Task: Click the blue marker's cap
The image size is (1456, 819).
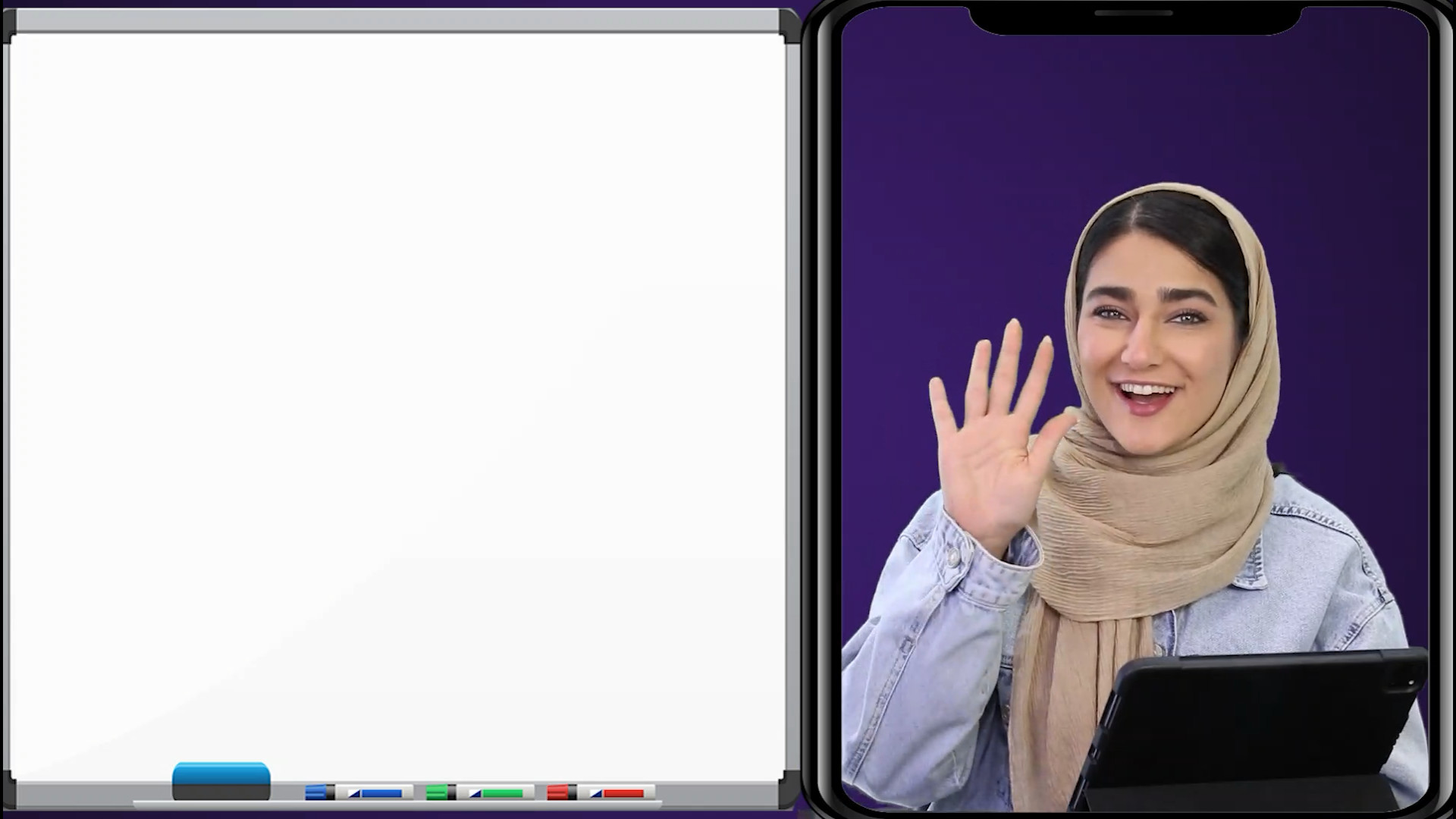Action: (x=315, y=792)
